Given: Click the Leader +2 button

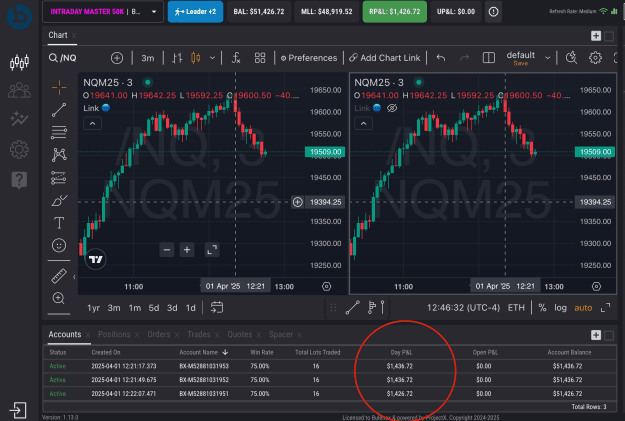Looking at the screenshot, I should [x=195, y=12].
